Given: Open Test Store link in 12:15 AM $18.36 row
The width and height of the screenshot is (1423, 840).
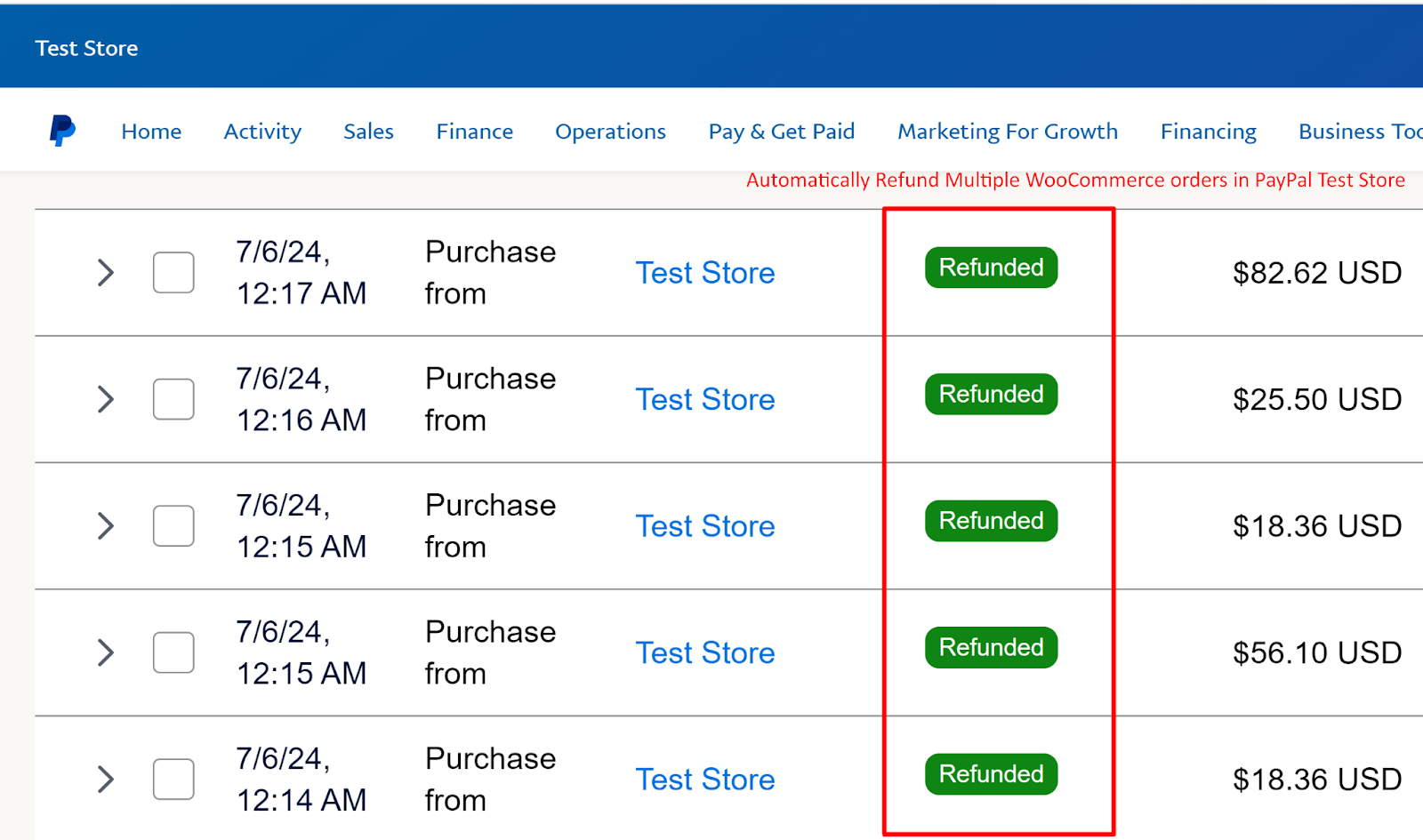Looking at the screenshot, I should tap(705, 526).
